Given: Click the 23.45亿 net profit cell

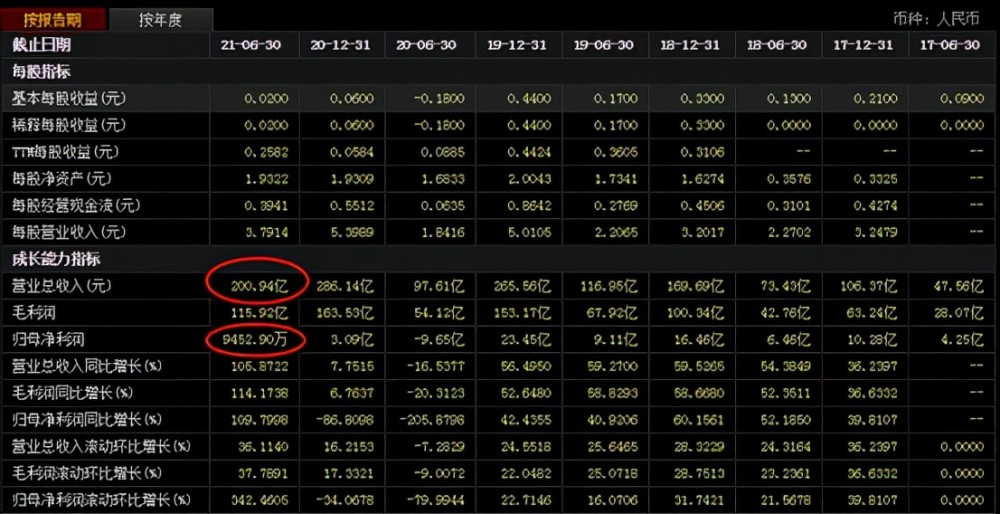Looking at the screenshot, I should [527, 341].
